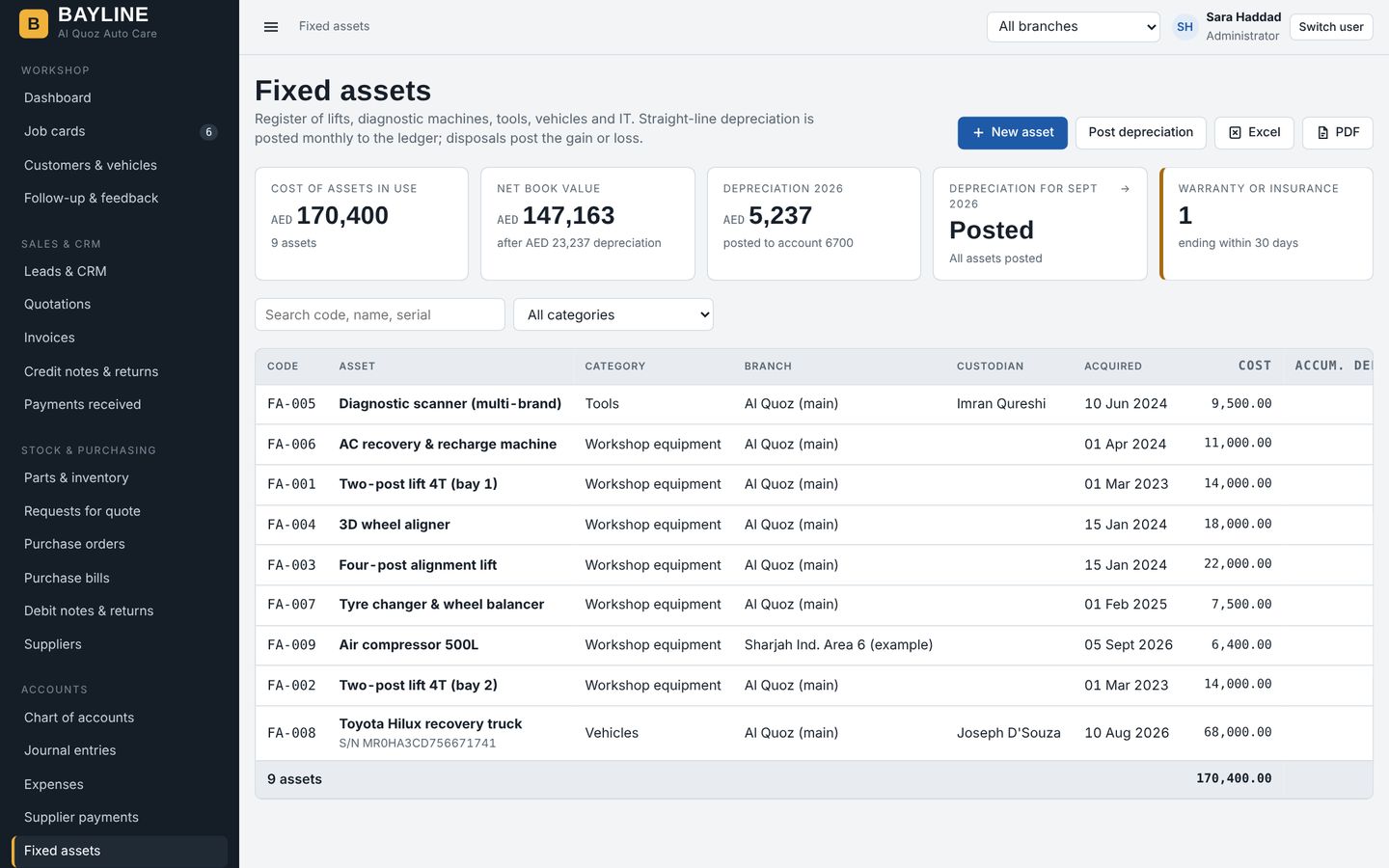Image resolution: width=1389 pixels, height=868 pixels.
Task: Click the Net book value card
Action: click(x=587, y=224)
